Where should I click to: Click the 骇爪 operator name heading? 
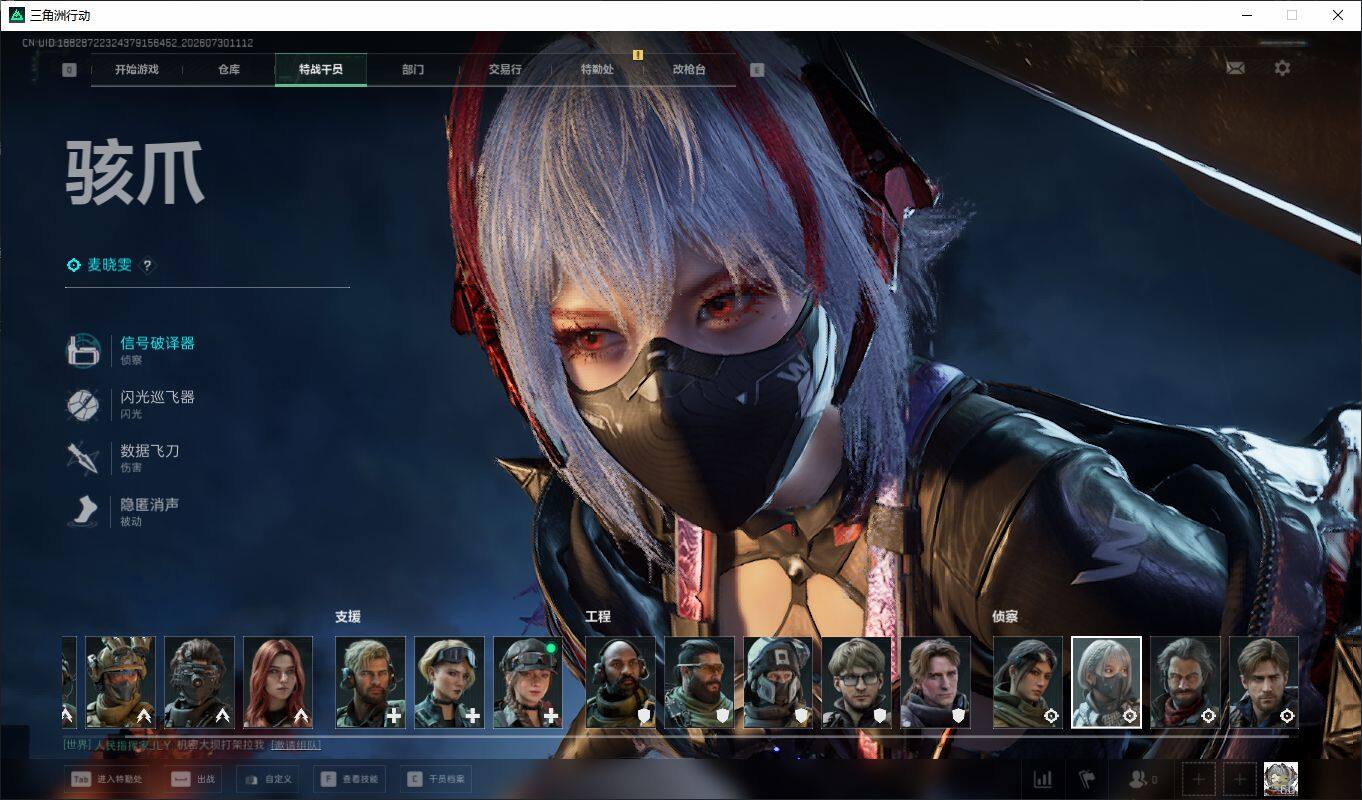[135, 173]
